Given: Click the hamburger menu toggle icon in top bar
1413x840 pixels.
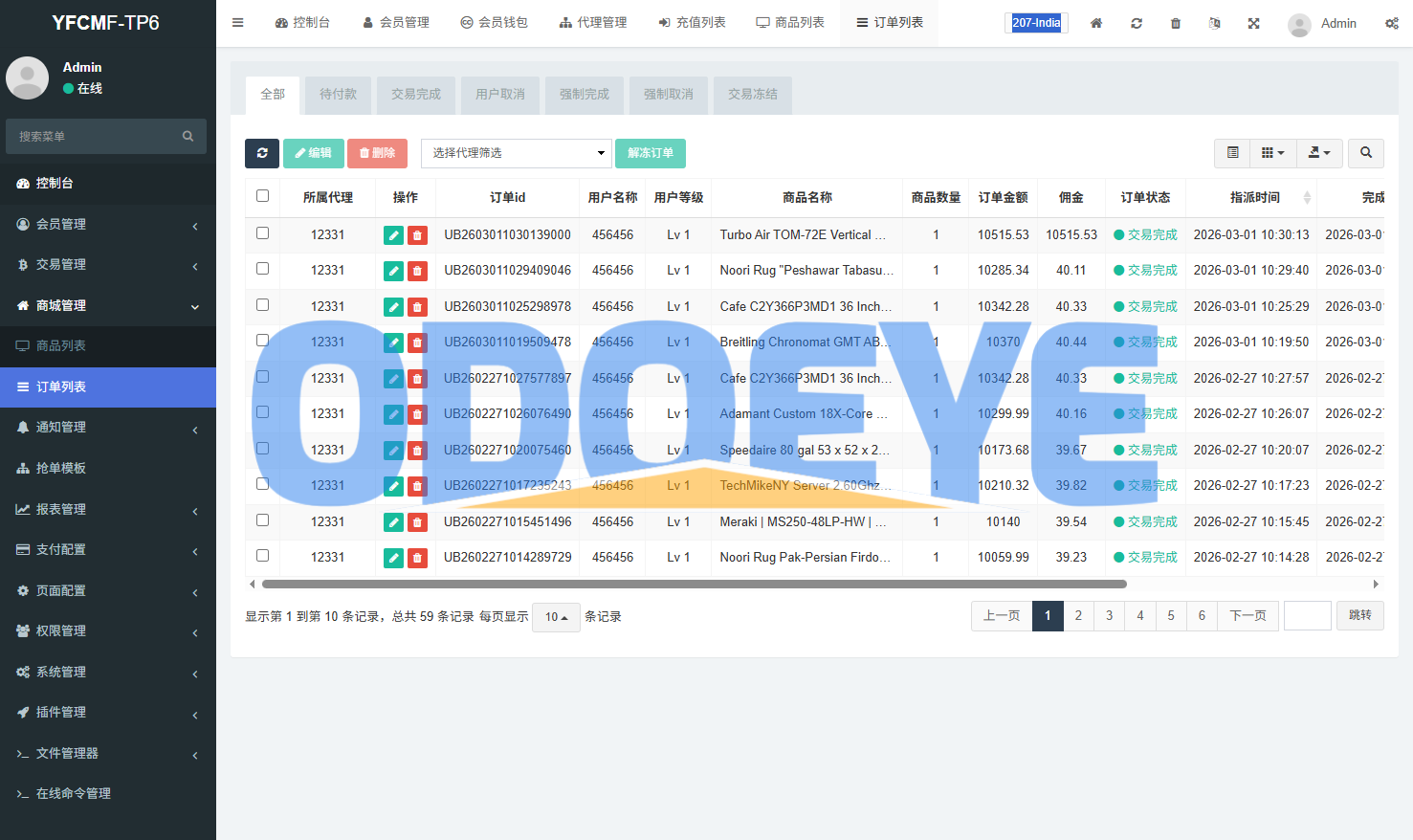Looking at the screenshot, I should coord(238,23).
